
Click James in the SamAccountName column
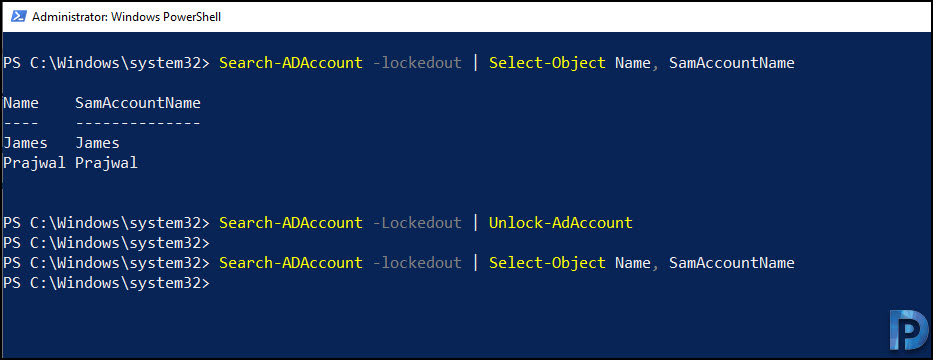point(97,143)
